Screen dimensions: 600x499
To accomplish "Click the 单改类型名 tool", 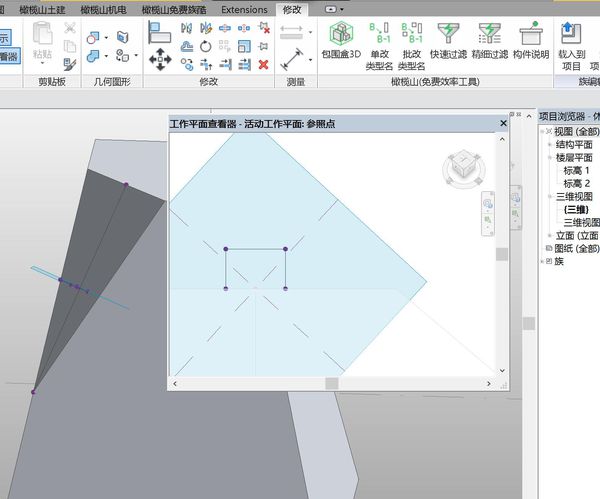I will point(379,47).
